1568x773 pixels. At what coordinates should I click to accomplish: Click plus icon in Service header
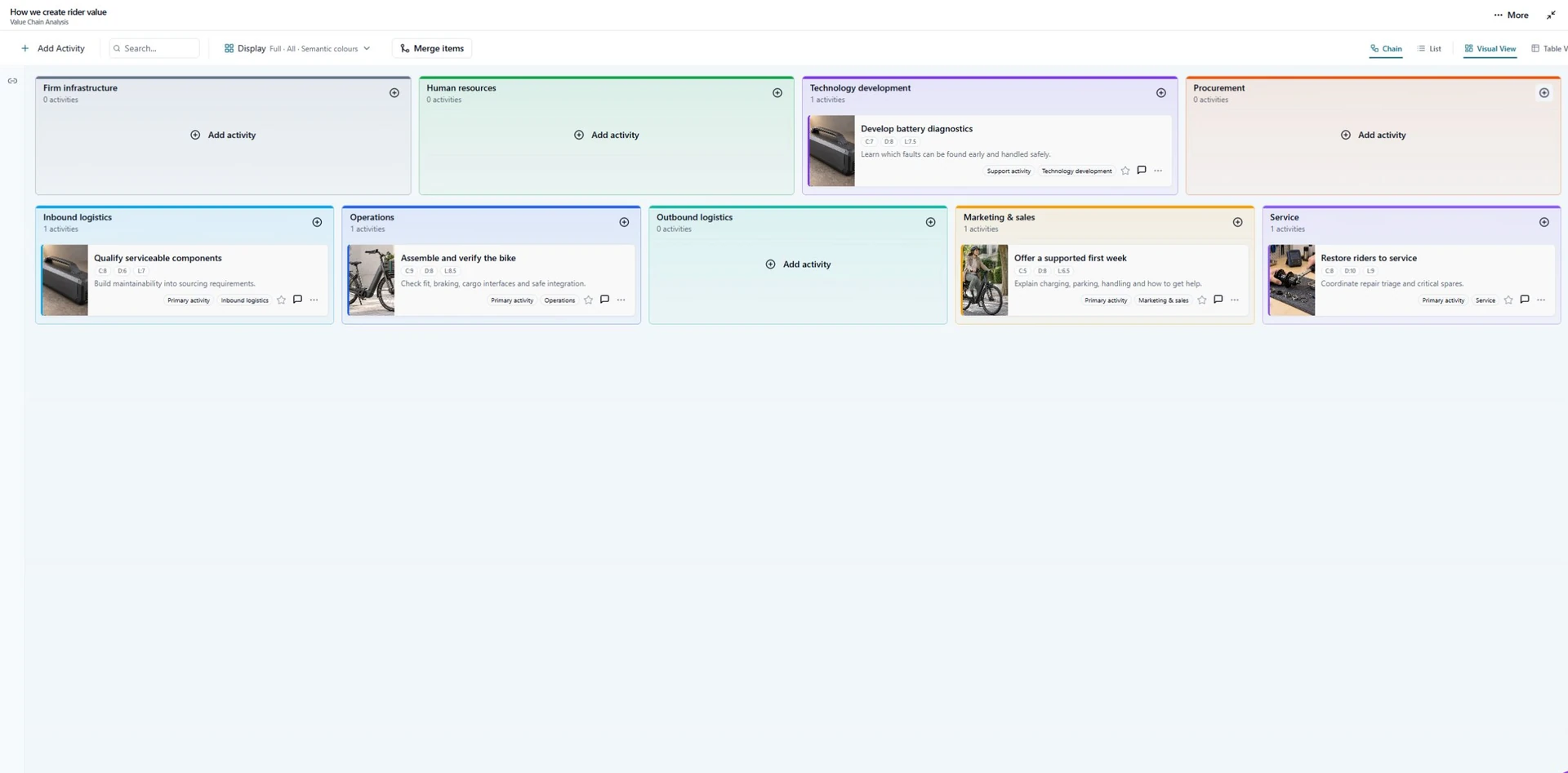(x=1544, y=222)
